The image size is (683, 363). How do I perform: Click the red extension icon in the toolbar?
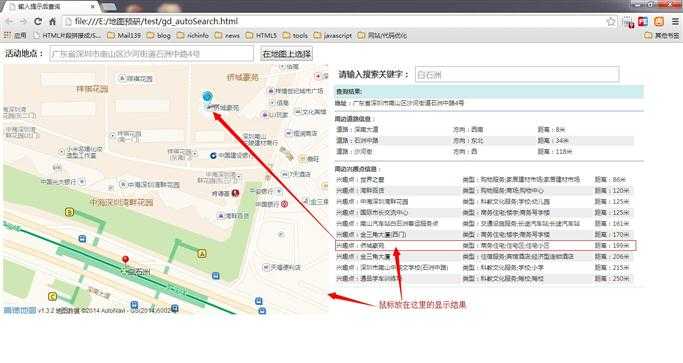click(643, 21)
